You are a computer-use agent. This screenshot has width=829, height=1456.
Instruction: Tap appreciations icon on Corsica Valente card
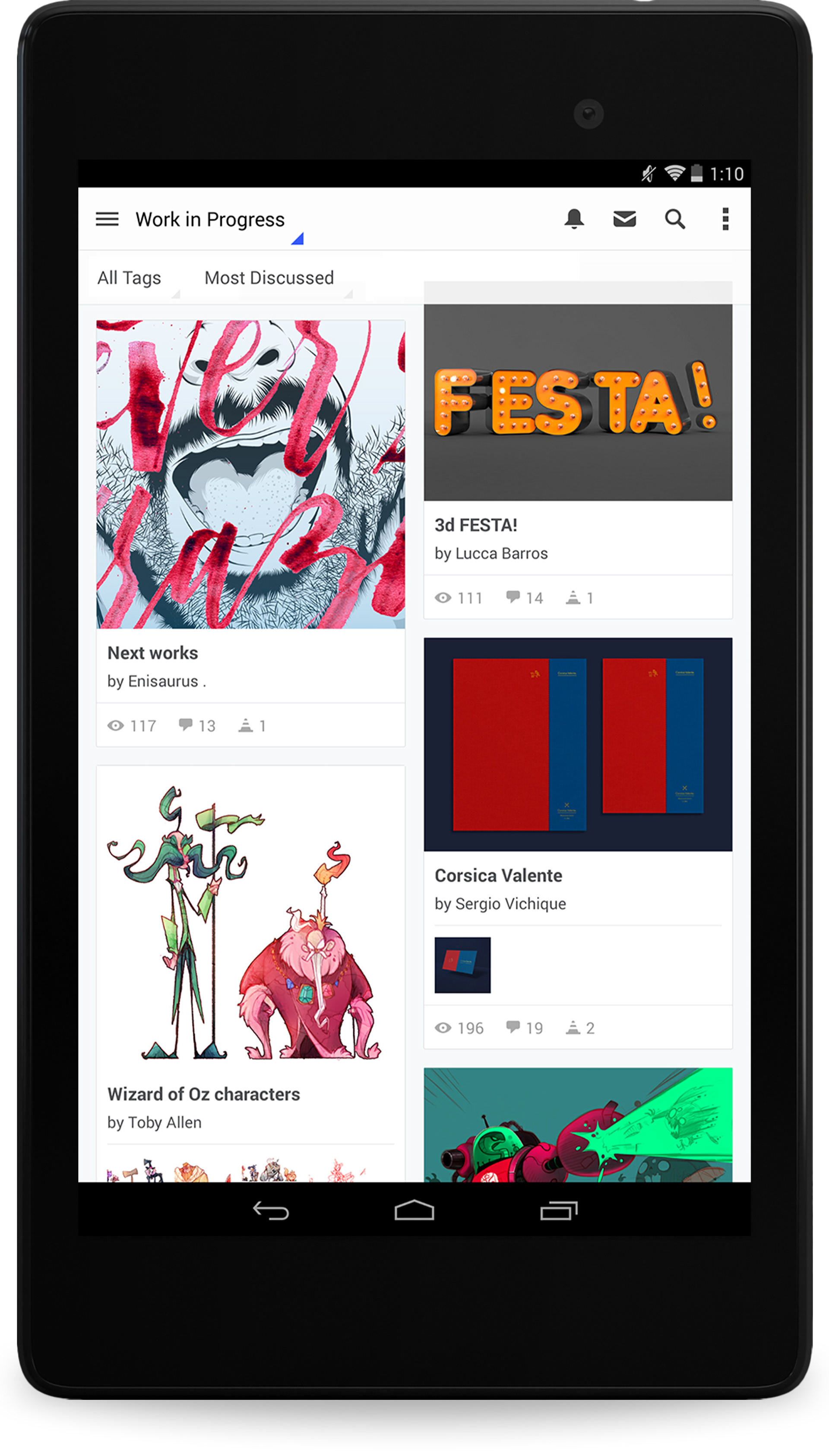573,1027
